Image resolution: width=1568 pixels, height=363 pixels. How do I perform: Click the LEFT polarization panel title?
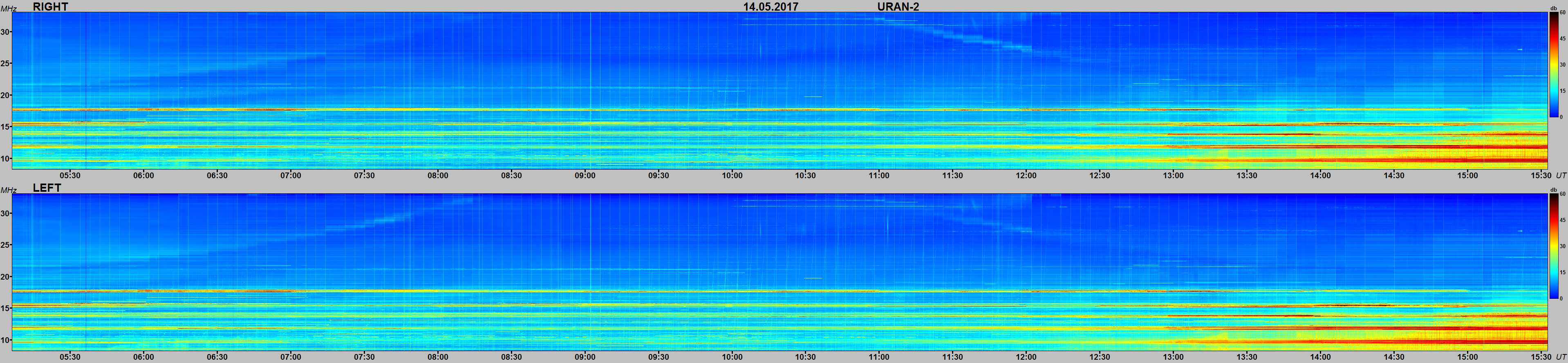tap(47, 188)
